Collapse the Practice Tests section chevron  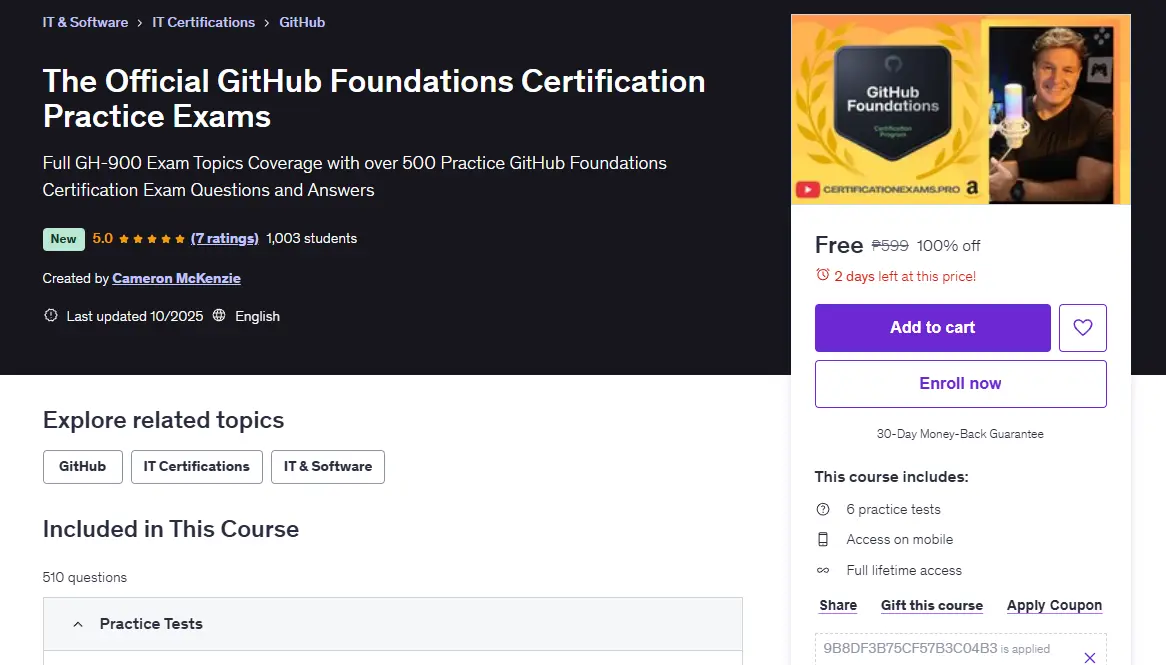77,624
